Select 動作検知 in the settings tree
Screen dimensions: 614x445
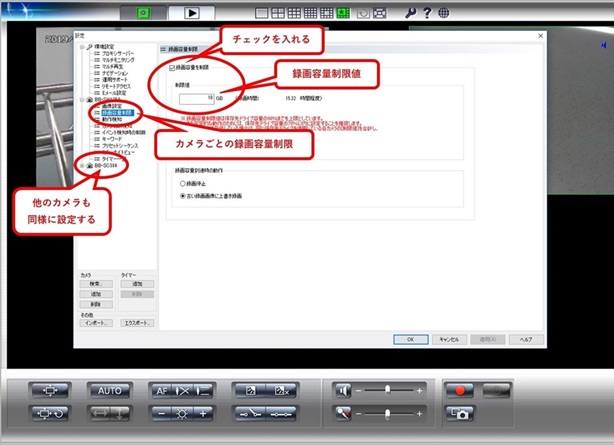(x=112, y=119)
